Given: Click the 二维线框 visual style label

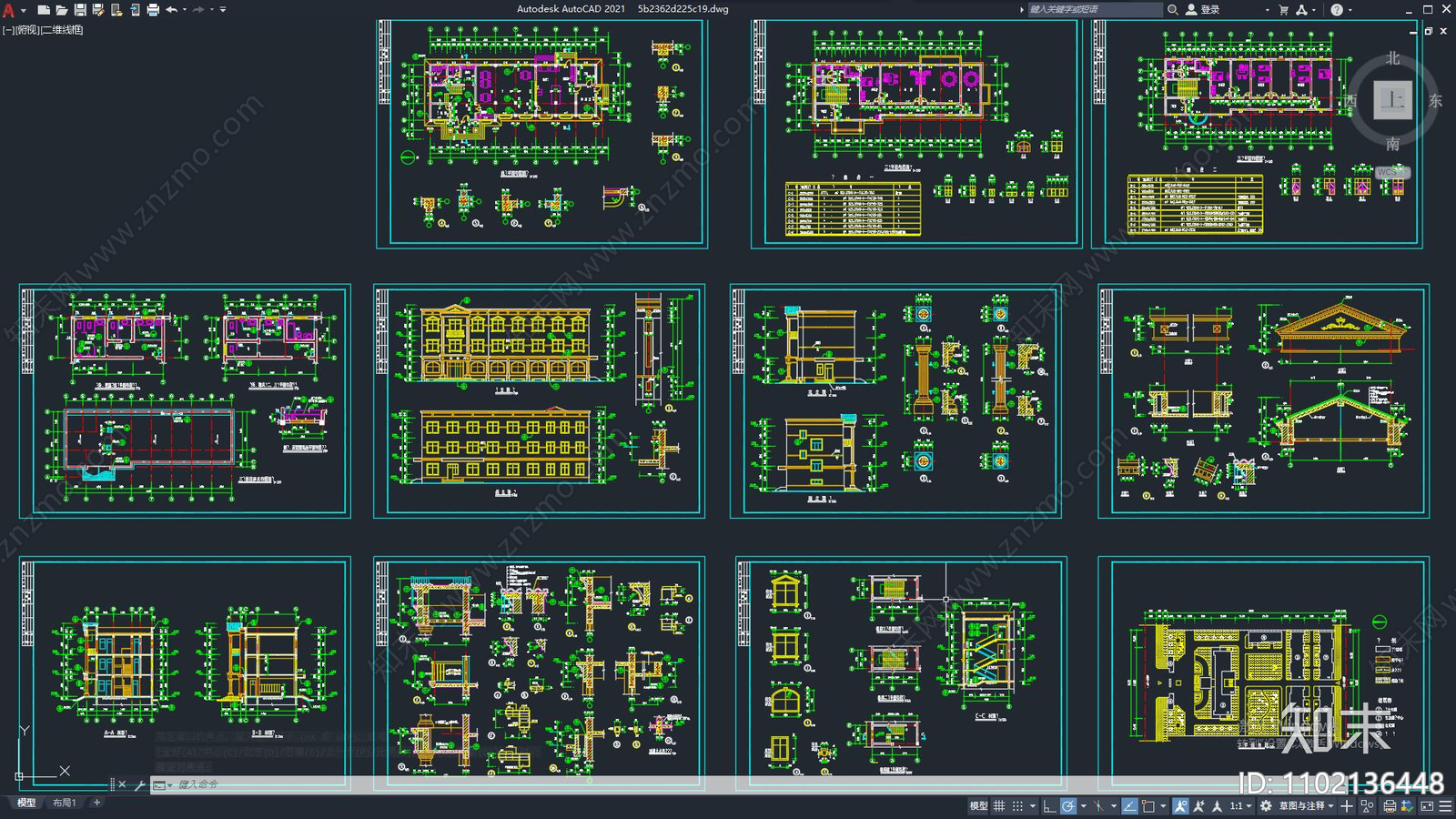Looking at the screenshot, I should click(x=63, y=30).
